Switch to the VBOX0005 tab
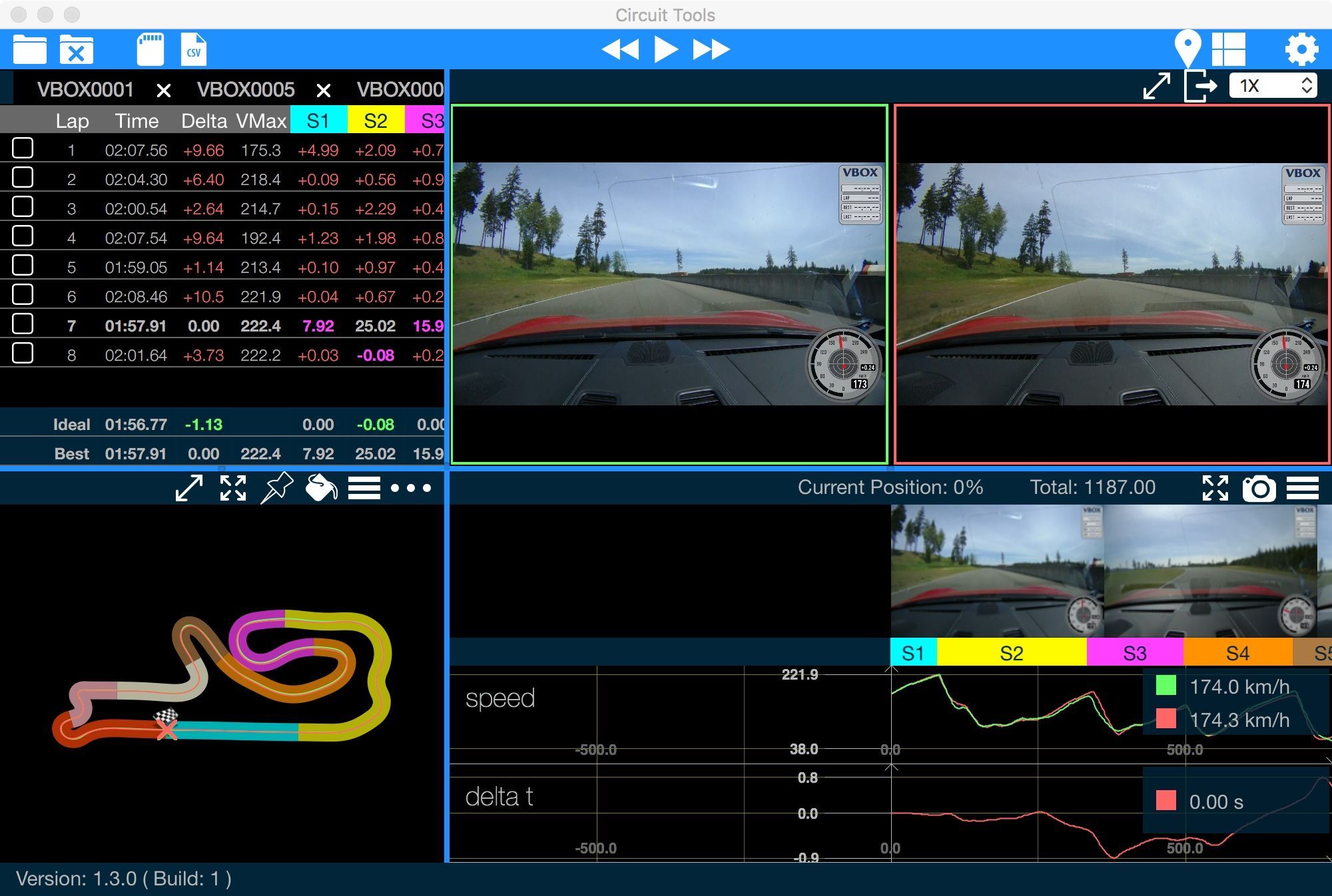This screenshot has width=1332, height=896. click(246, 89)
